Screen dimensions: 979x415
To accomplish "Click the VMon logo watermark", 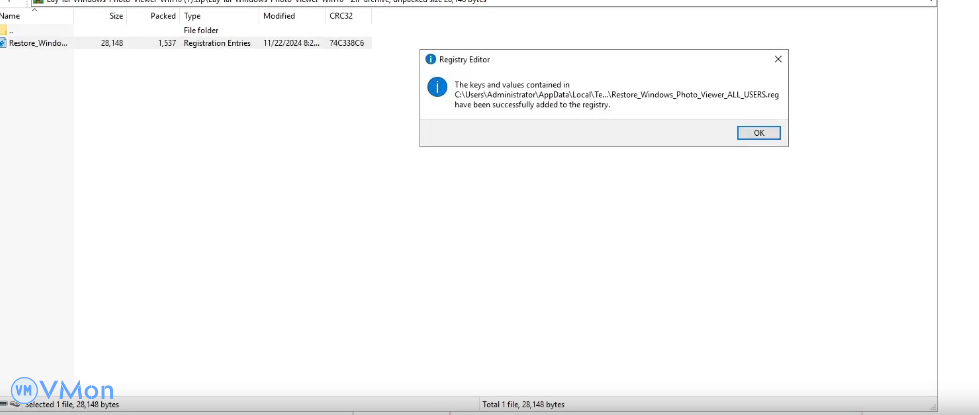I will [x=62, y=390].
